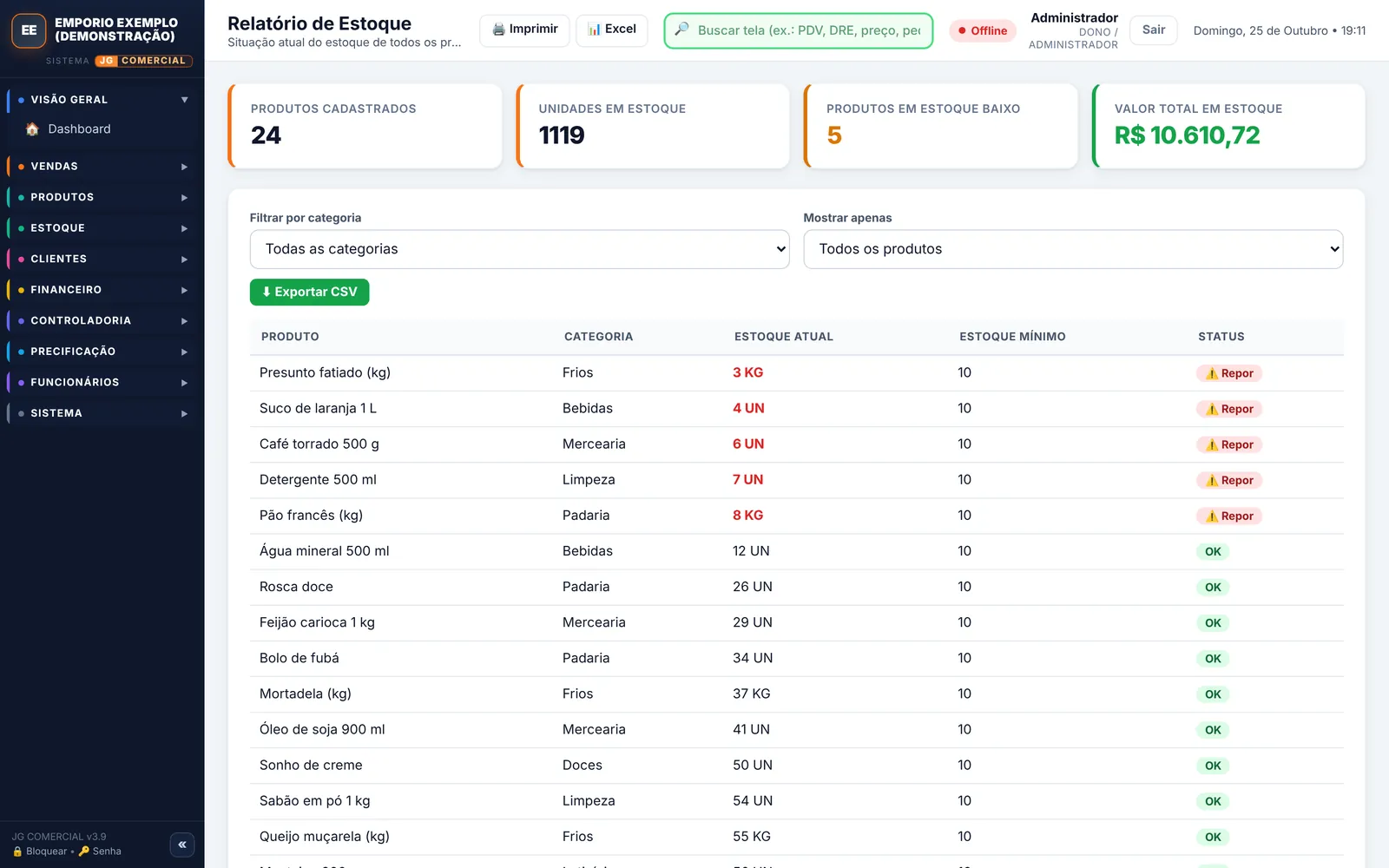The height and width of the screenshot is (868, 1389).
Task: Click the 3 KG stock value
Action: 747,372
